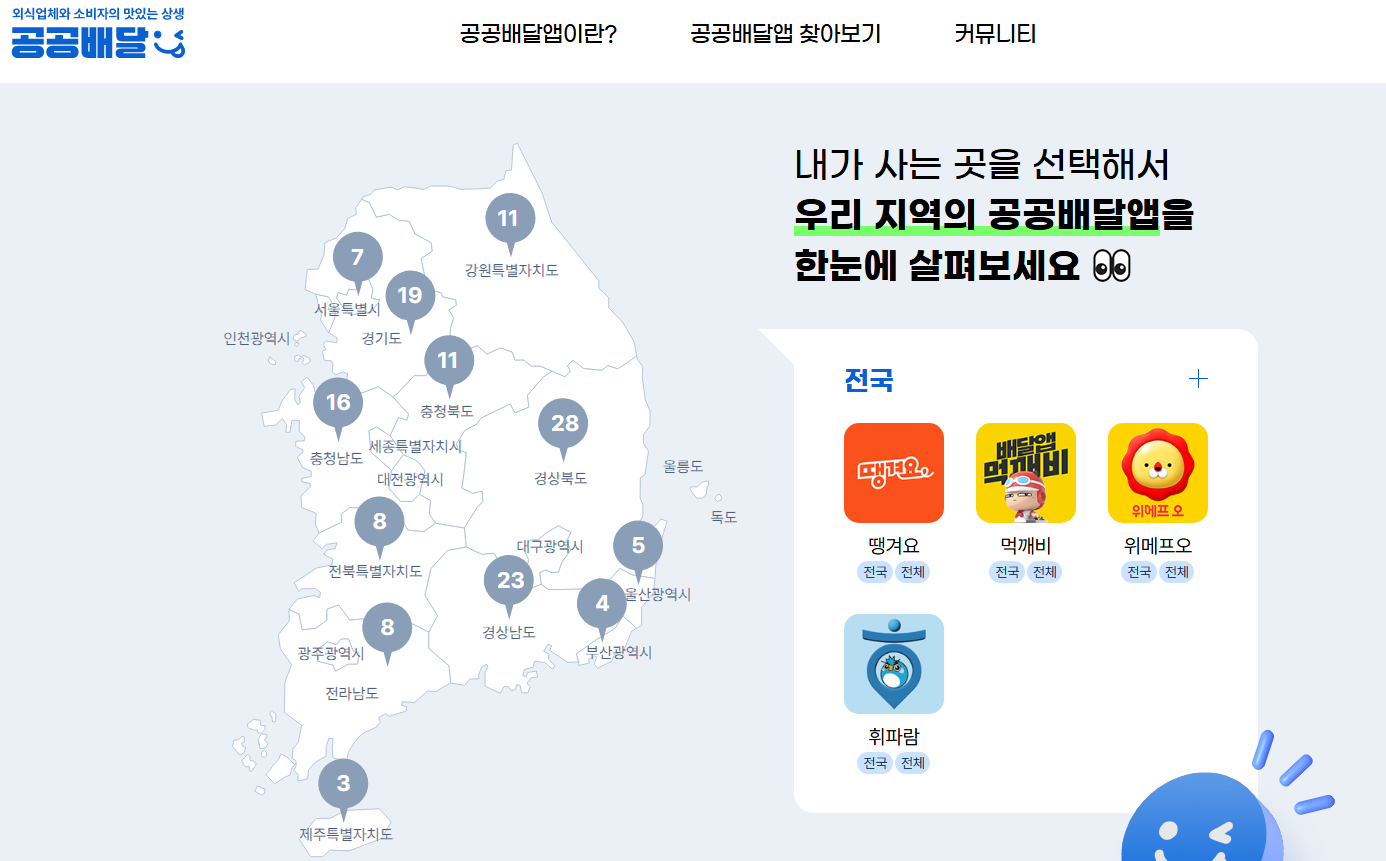Select the 경상남도 map pin showing 23
The width and height of the screenshot is (1386, 861).
pos(510,583)
